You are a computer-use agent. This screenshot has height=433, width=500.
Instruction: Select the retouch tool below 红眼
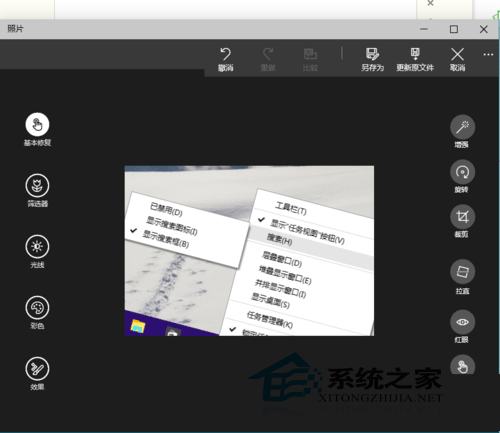[x=462, y=365]
